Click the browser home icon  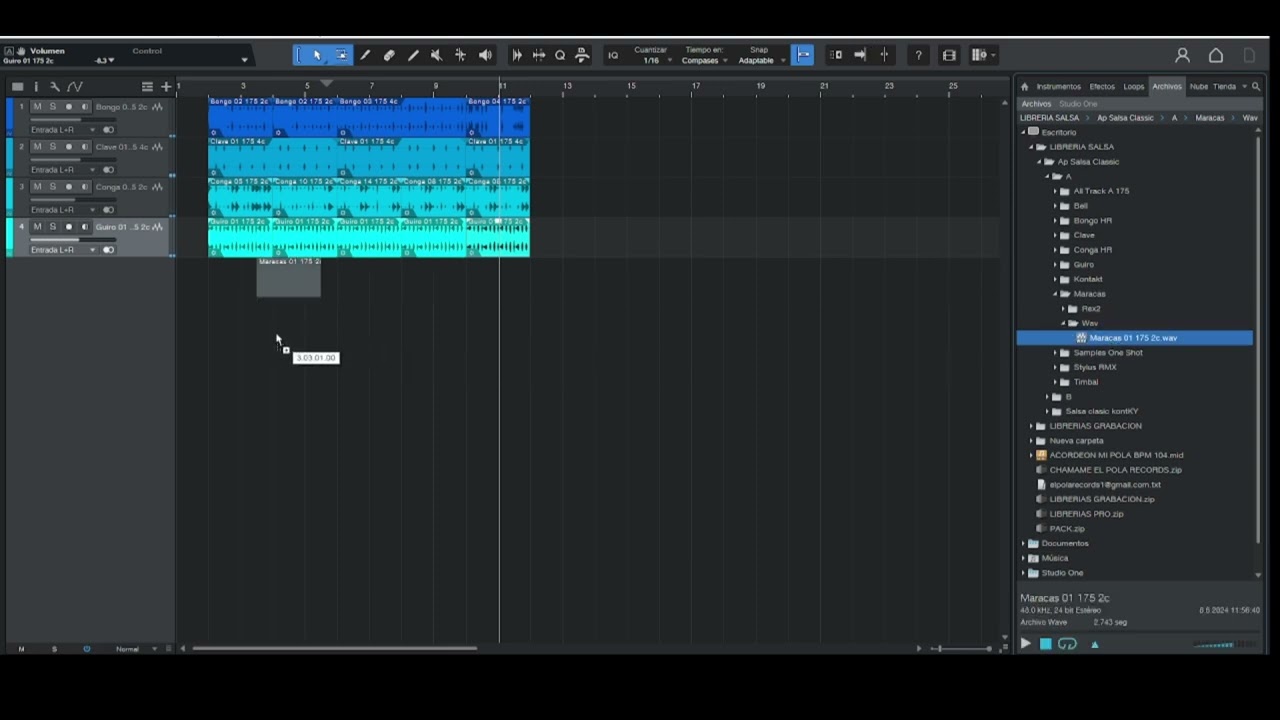click(1024, 87)
